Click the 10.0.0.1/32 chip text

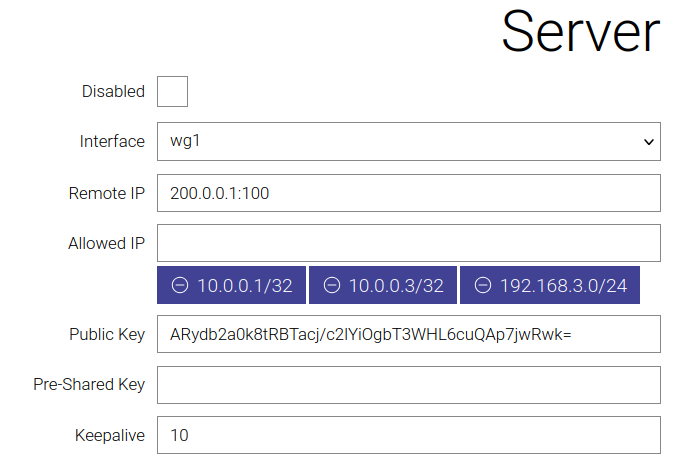pos(244,285)
